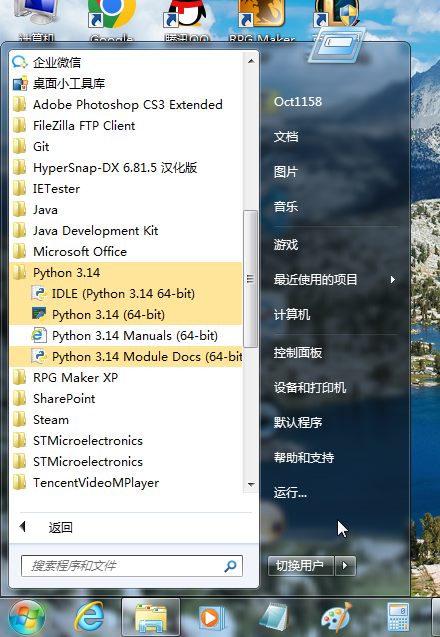Open 设备和打印机

click(310, 388)
